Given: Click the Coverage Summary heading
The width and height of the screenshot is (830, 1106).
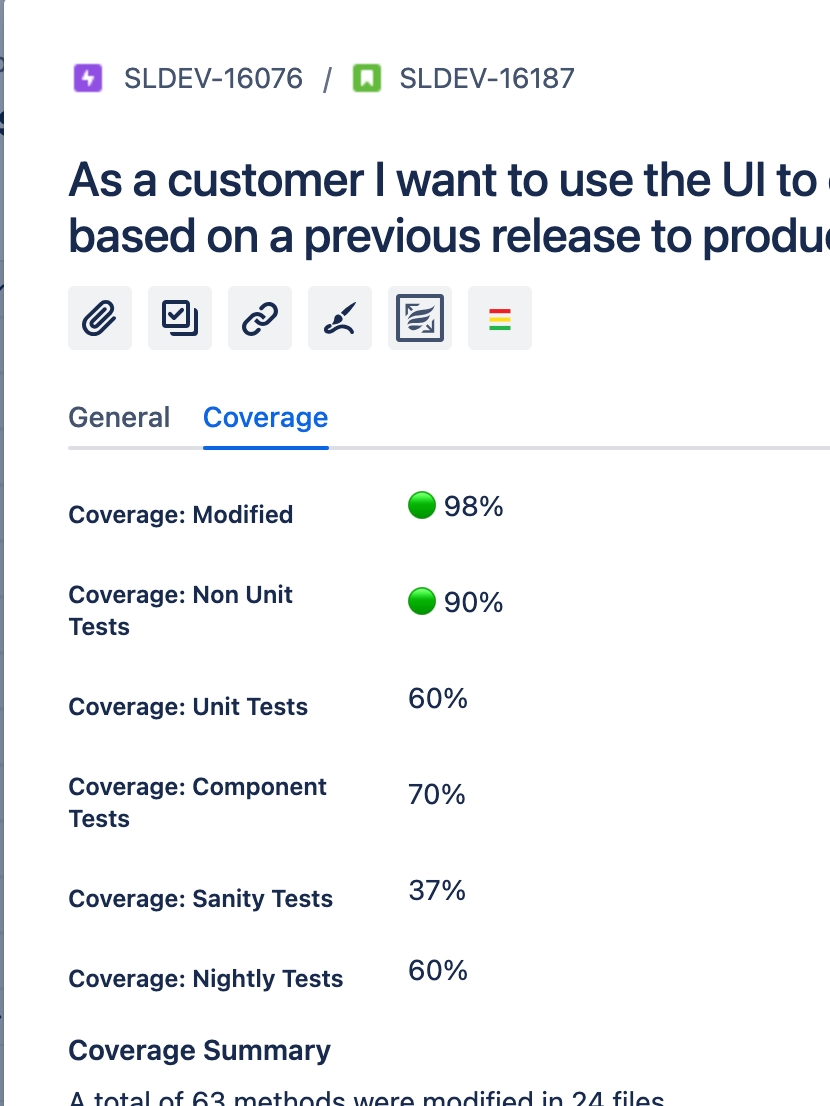Looking at the screenshot, I should pos(199,1051).
